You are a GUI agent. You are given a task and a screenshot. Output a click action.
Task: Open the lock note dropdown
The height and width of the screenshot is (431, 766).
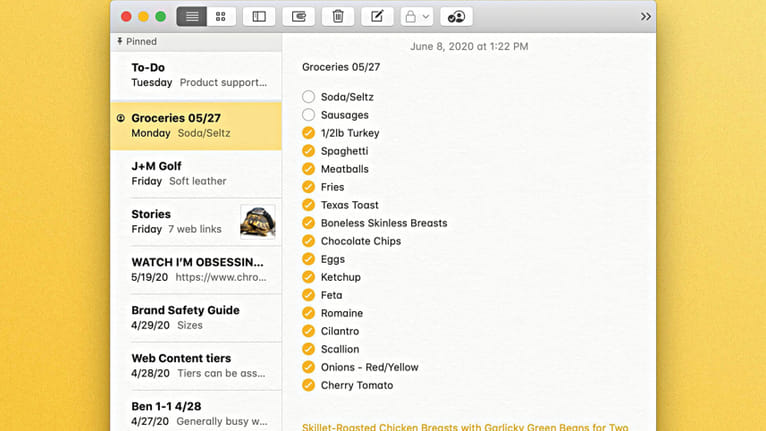[x=416, y=17]
